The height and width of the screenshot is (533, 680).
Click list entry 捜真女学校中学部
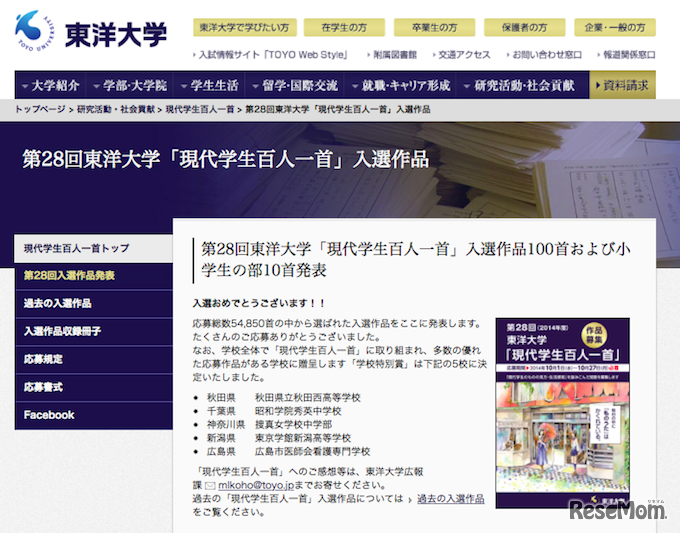[293, 425]
